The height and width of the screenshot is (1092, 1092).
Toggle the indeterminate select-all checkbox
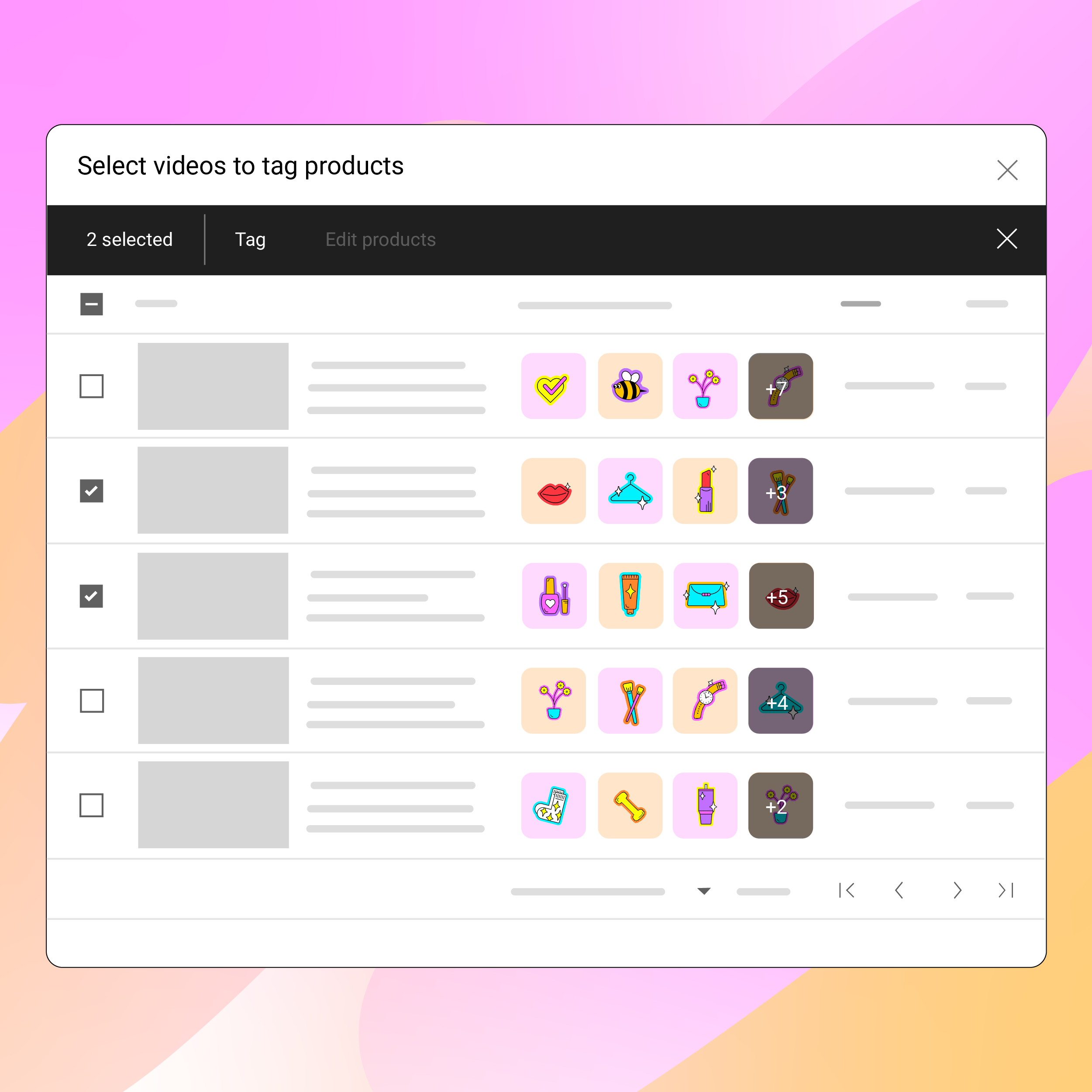[x=93, y=303]
